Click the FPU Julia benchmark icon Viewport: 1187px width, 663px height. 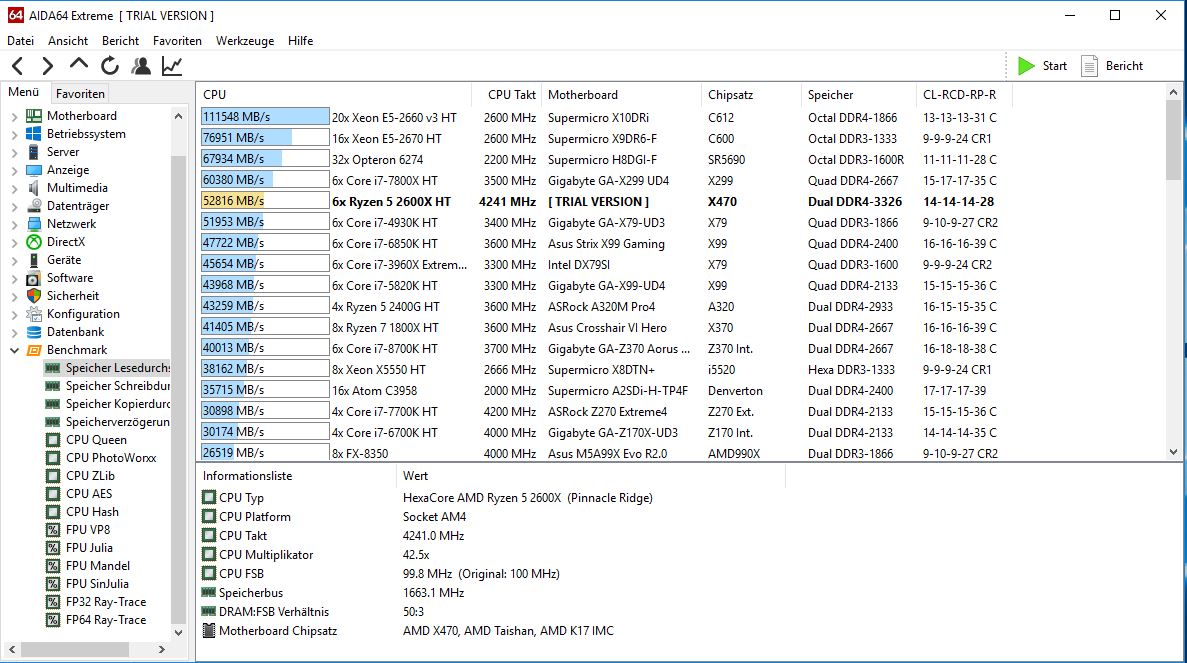pos(53,548)
